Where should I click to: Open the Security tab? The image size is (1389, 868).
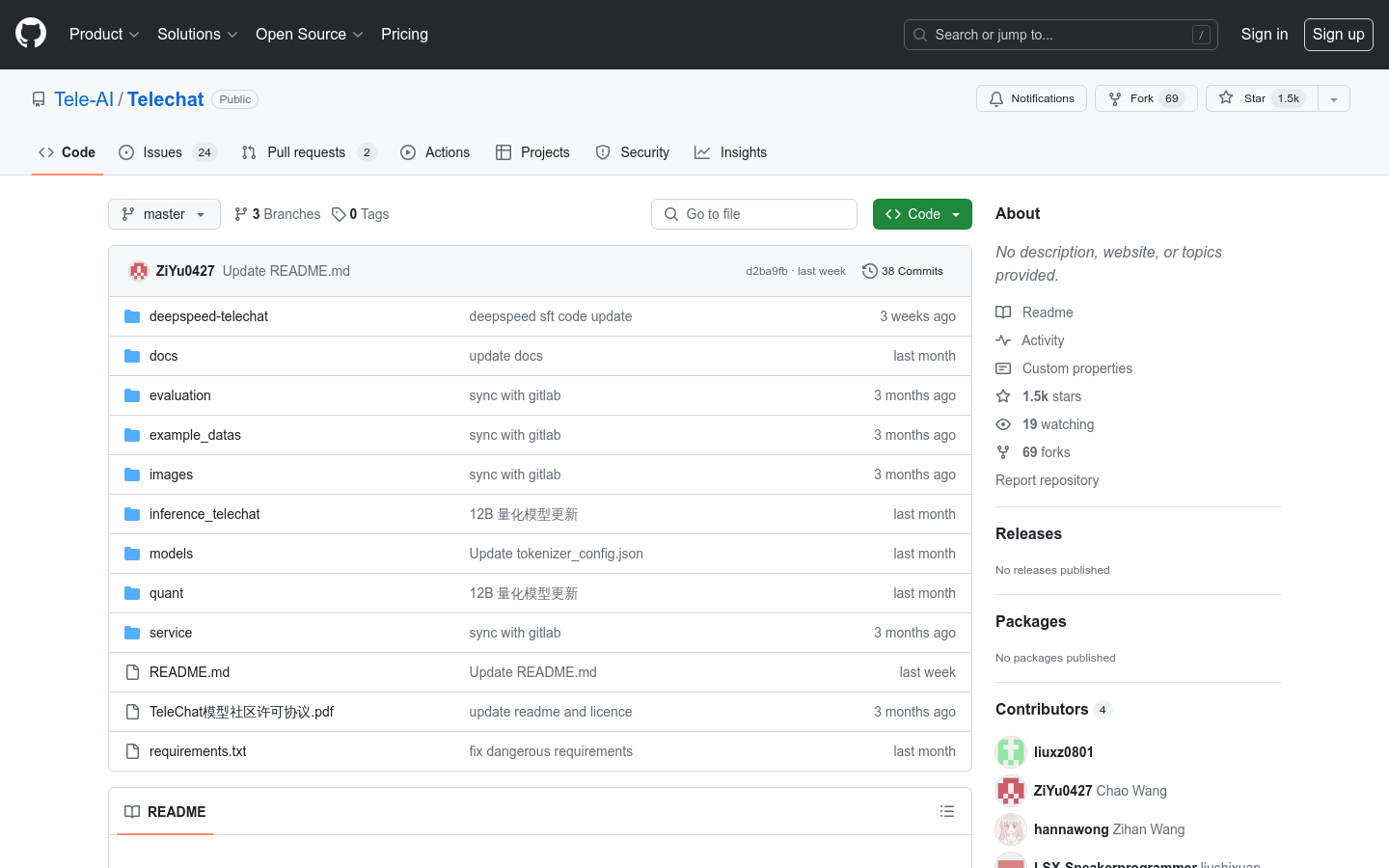click(x=633, y=152)
